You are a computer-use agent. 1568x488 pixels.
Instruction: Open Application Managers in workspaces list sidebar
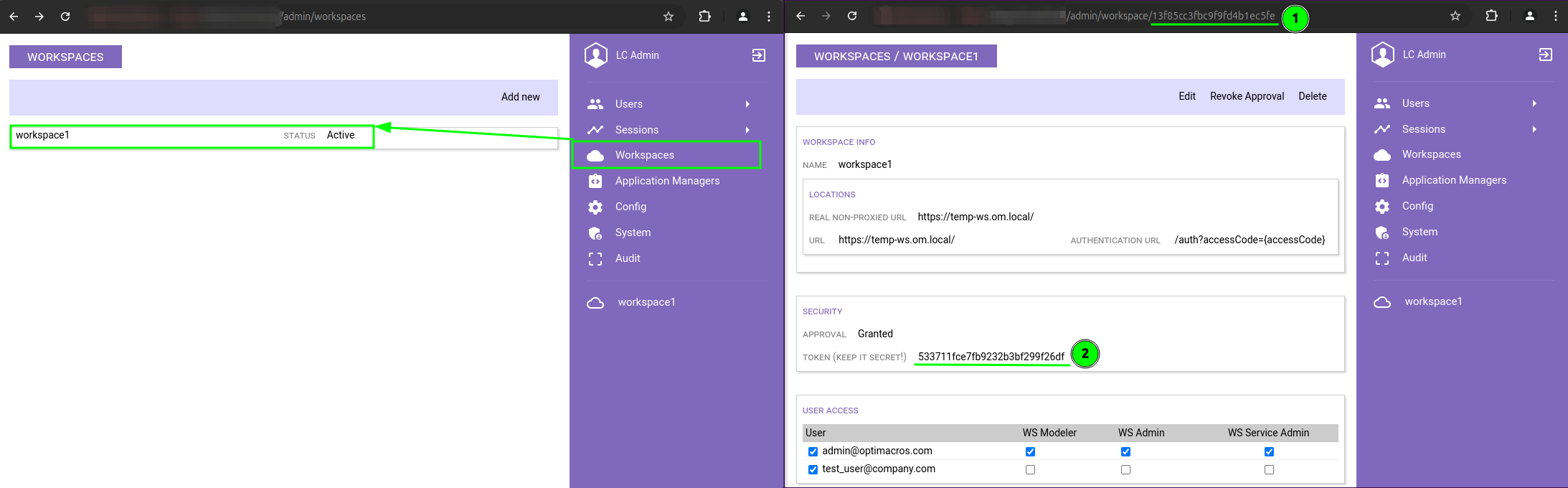coord(668,181)
